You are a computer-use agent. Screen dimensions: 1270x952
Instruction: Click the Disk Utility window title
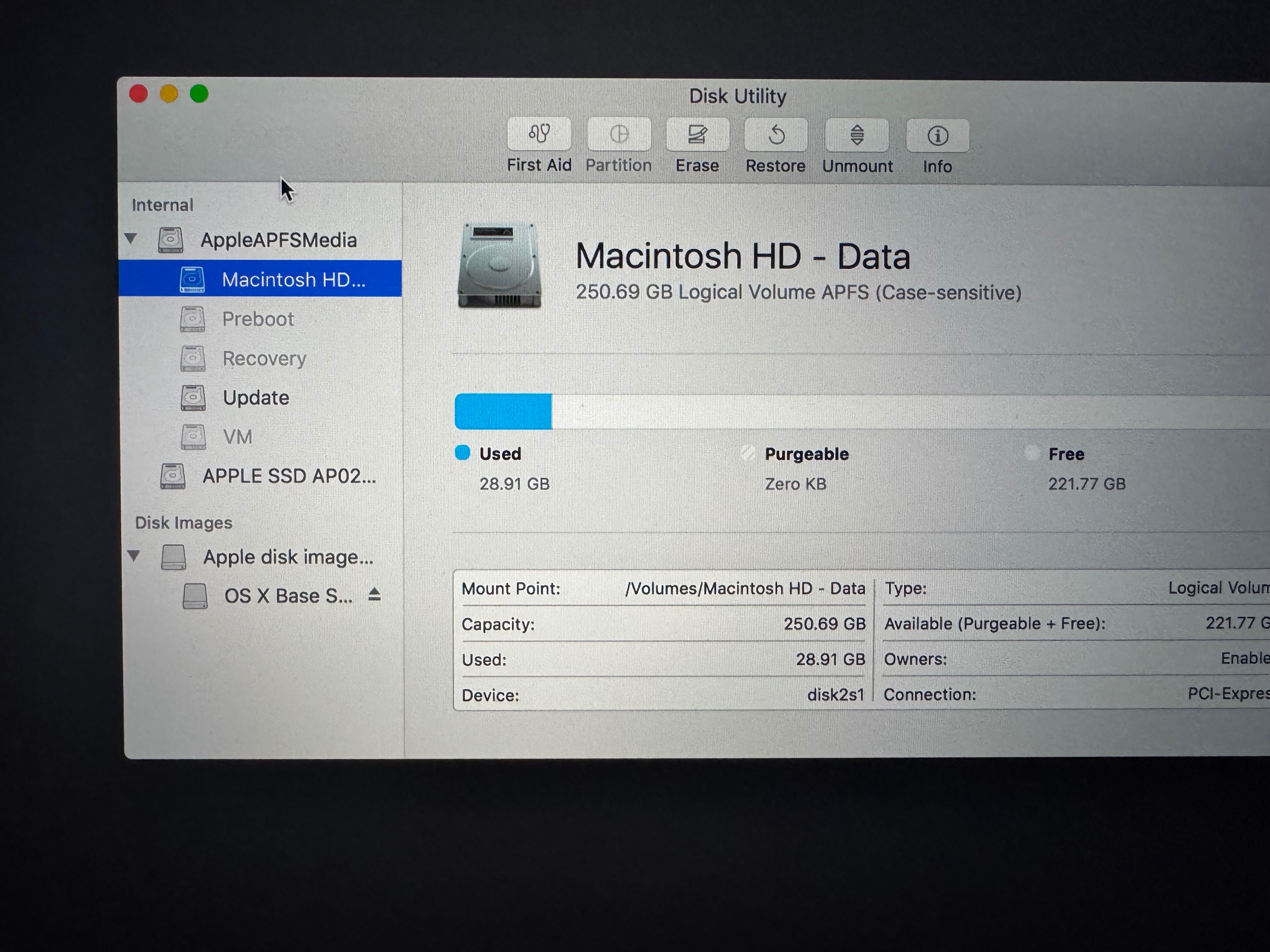[x=738, y=96]
